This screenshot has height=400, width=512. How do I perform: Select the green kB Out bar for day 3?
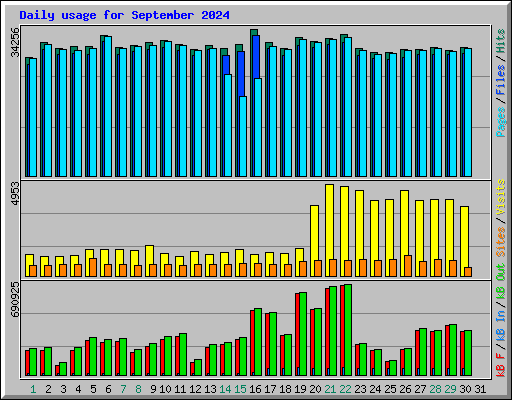coord(63,369)
